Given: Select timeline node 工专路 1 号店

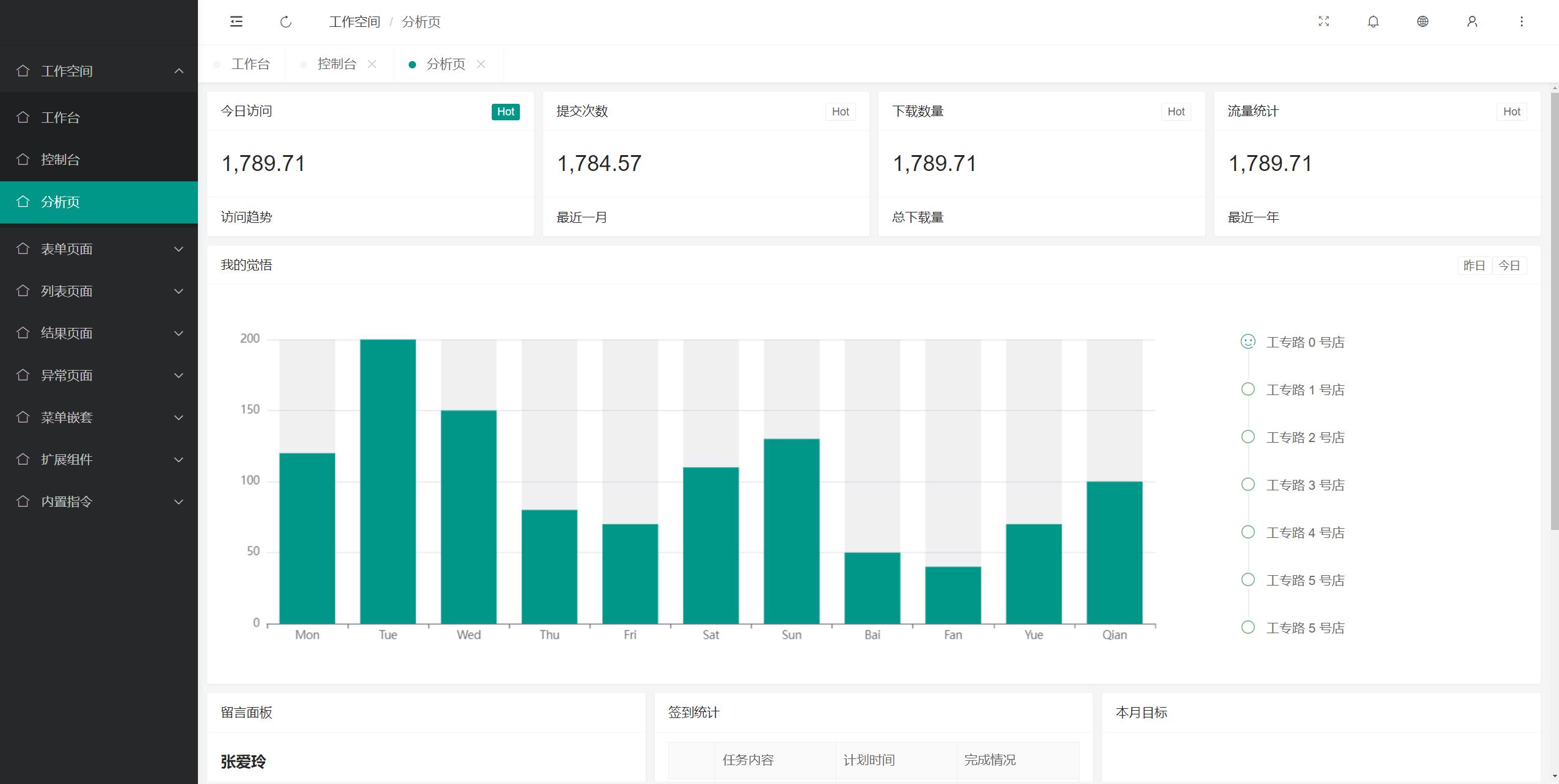Looking at the screenshot, I should pyautogui.click(x=1305, y=390).
